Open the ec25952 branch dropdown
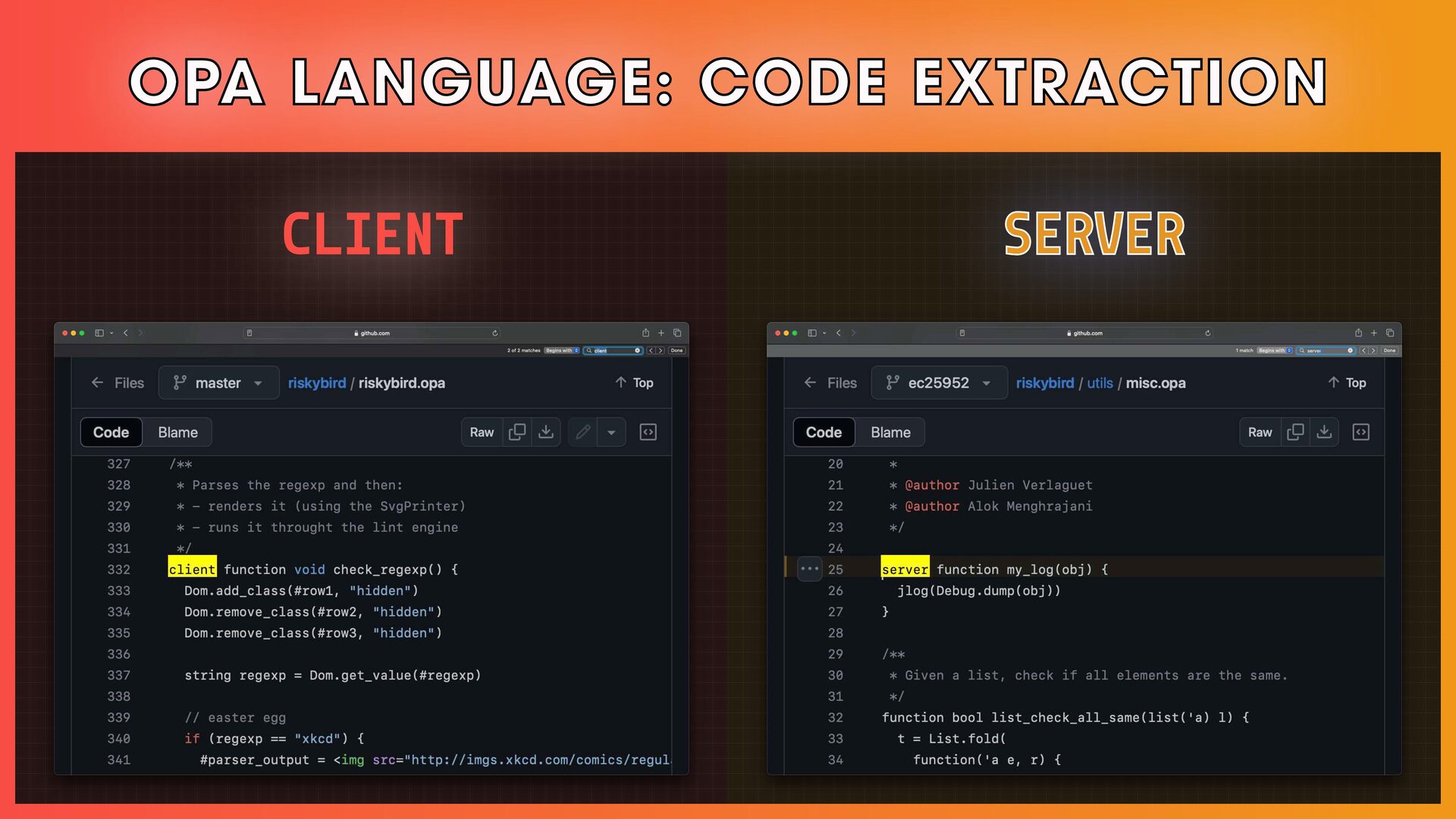1456x819 pixels. coord(939,383)
